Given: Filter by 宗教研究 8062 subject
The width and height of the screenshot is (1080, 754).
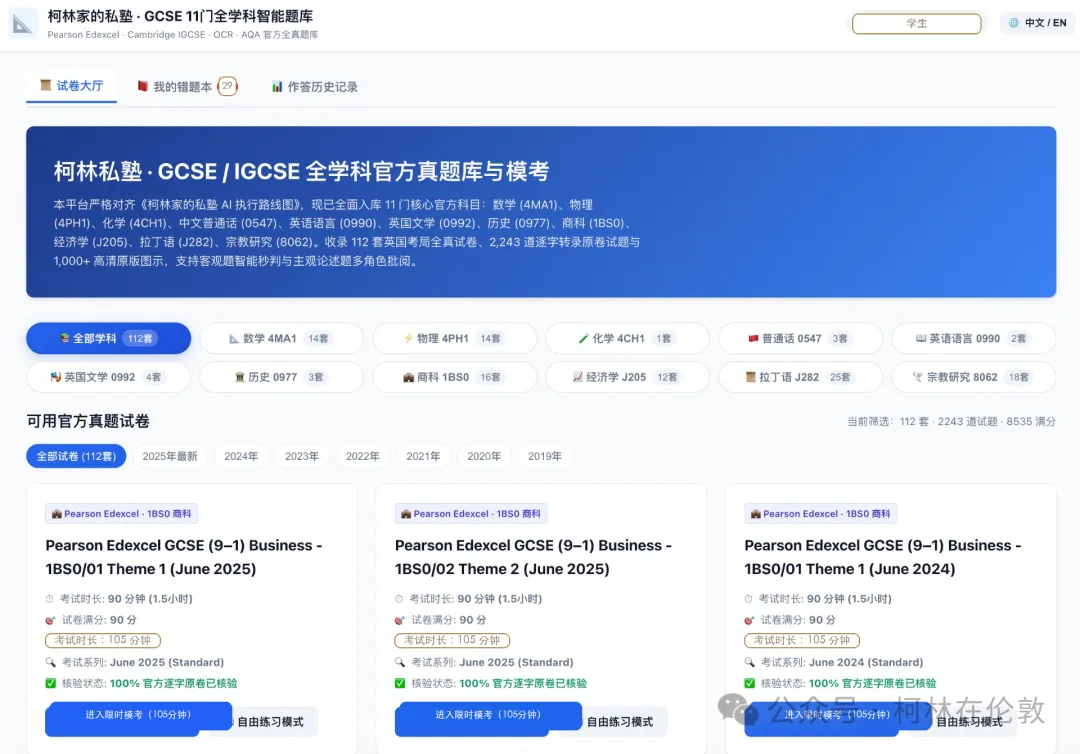Looking at the screenshot, I should click(973, 377).
